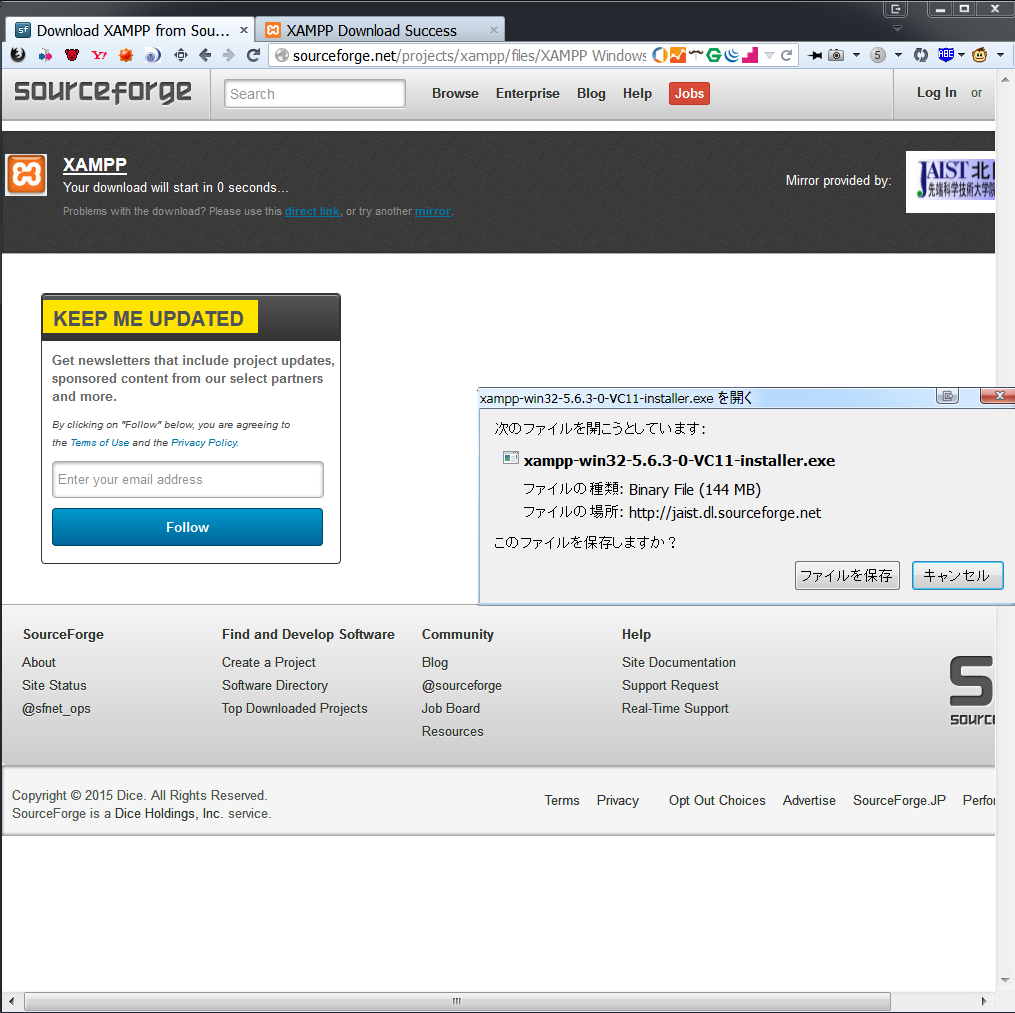Click the blue Follow button
The height and width of the screenshot is (1013, 1015).
tap(188, 527)
